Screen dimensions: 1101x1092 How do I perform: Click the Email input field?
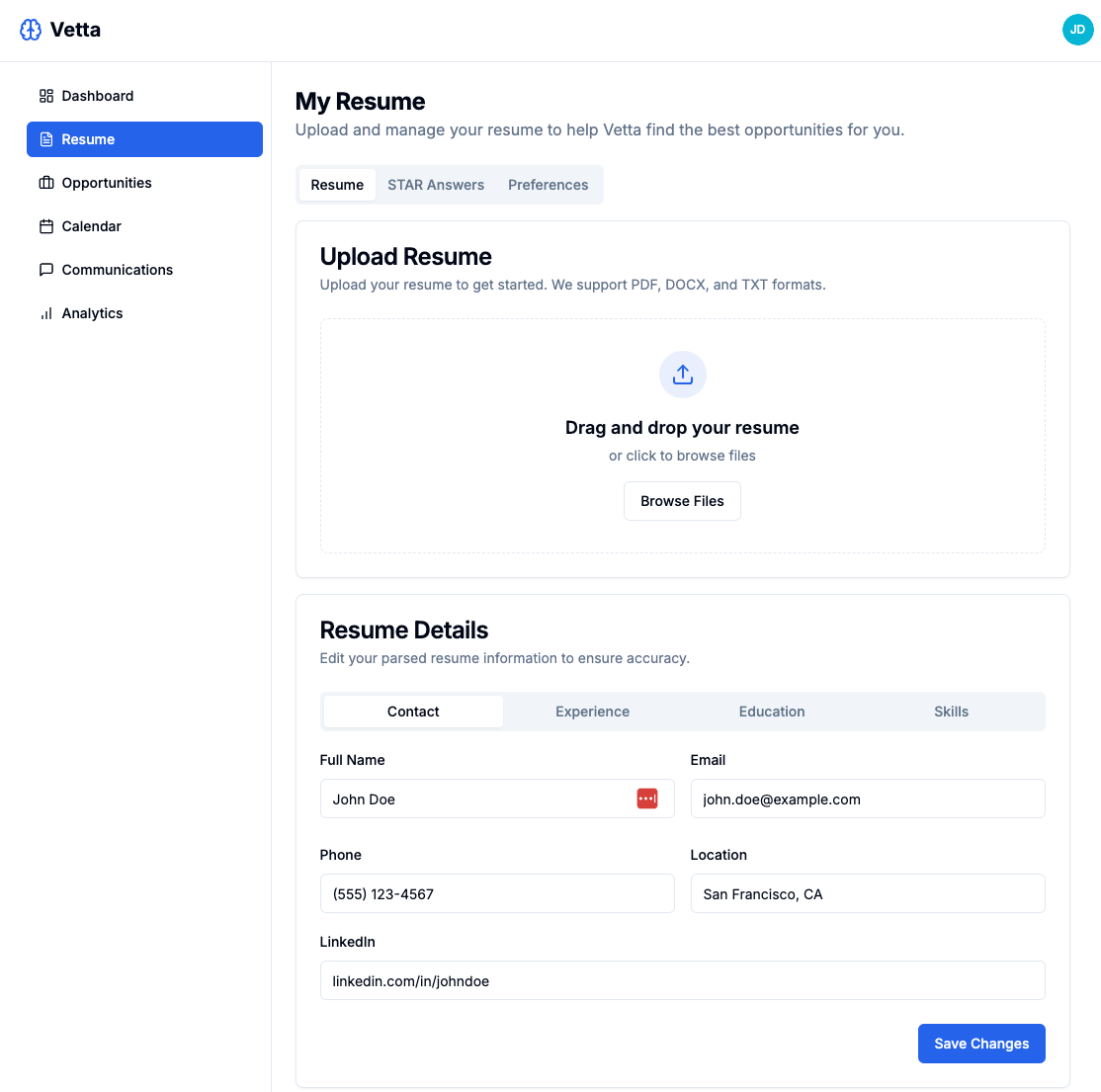[x=867, y=798]
